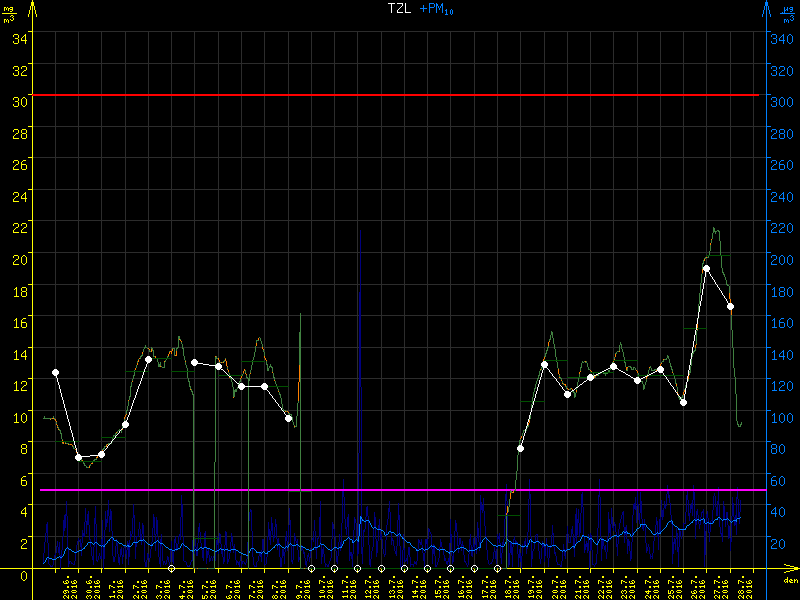Screen dimensions: 800x600
Task: Click the 'den' time axis label
Action: (x=790, y=581)
